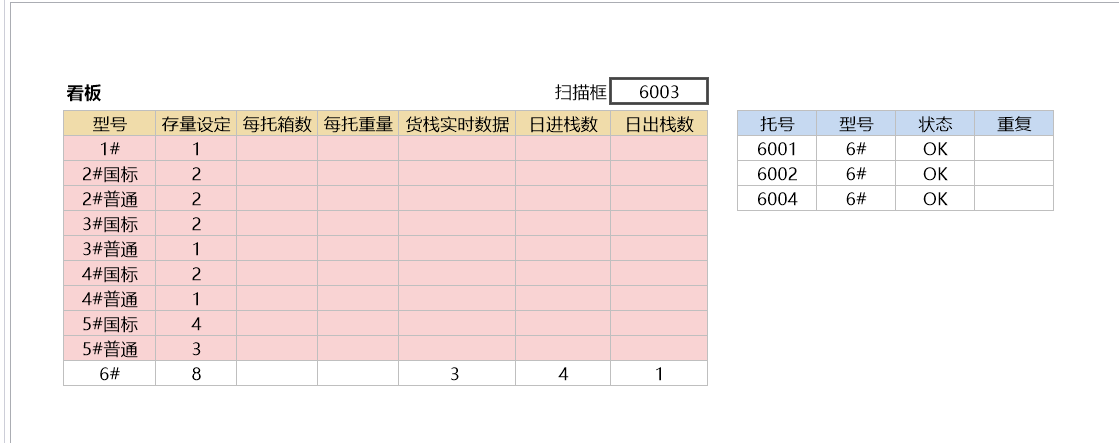Select the 日出栈数 column header
Image resolution: width=1119 pixels, height=443 pixels.
[659, 124]
